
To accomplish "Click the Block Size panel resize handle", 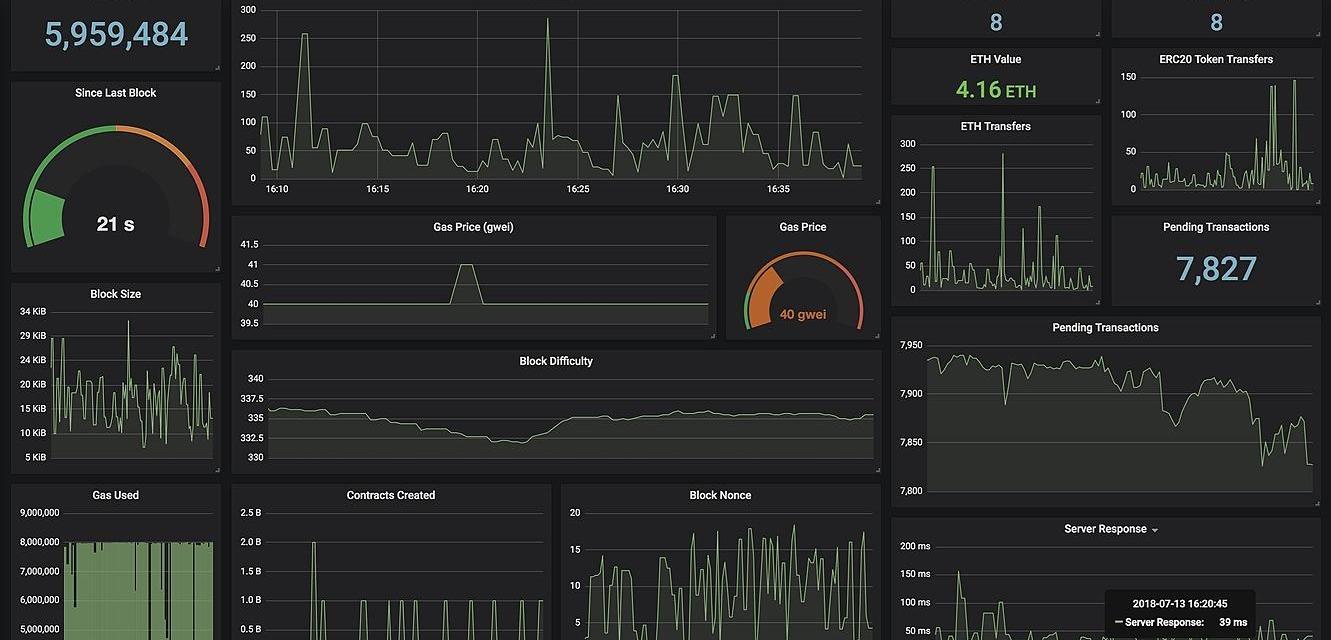I will [x=216, y=468].
